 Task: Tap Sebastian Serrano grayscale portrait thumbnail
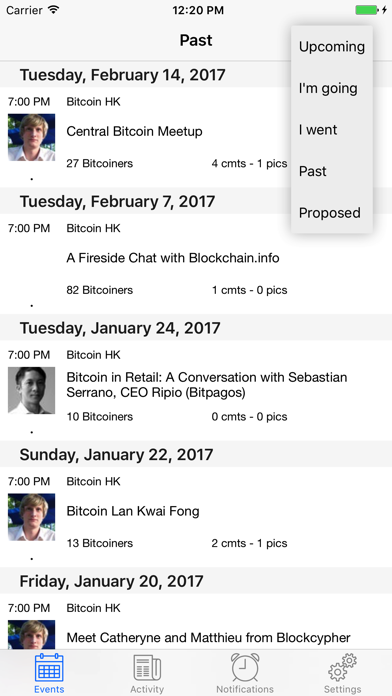point(32,390)
